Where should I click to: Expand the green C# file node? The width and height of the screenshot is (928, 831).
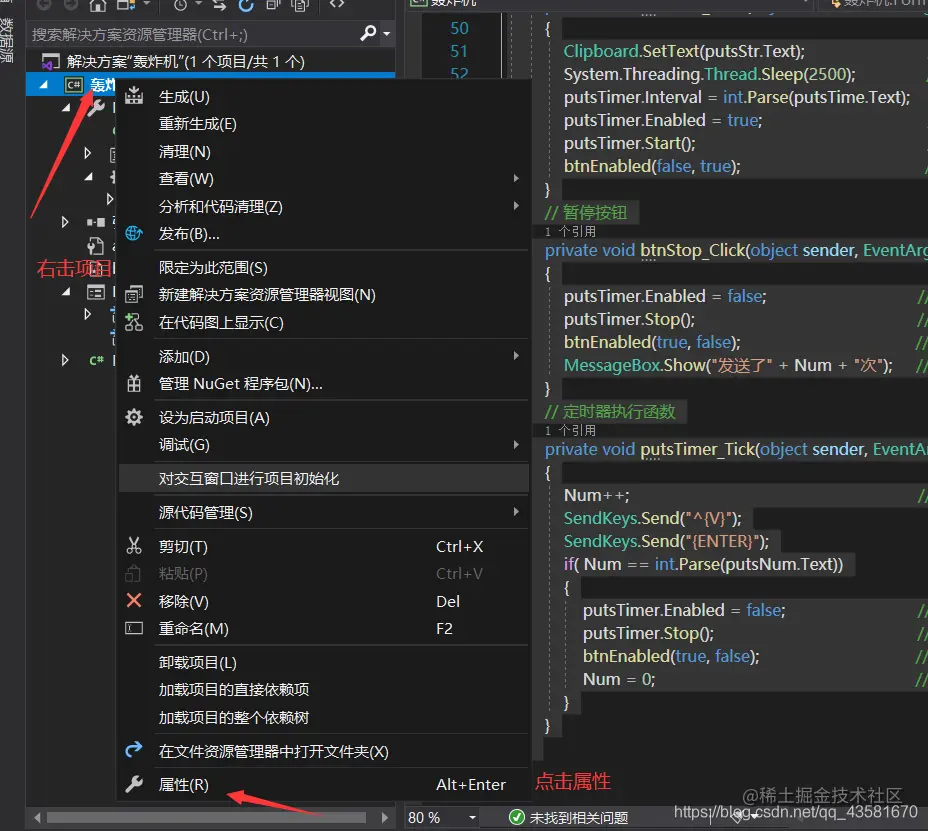click(x=65, y=360)
